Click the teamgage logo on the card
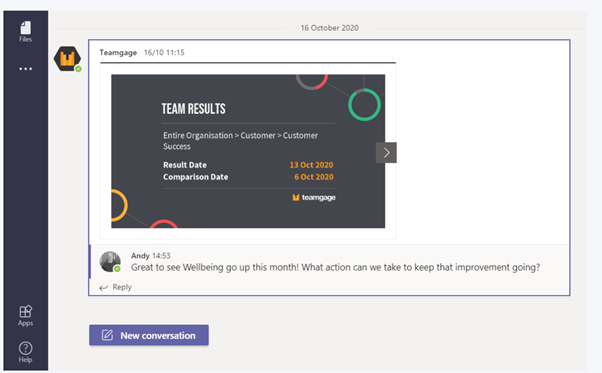This screenshot has width=602, height=373. pos(314,198)
